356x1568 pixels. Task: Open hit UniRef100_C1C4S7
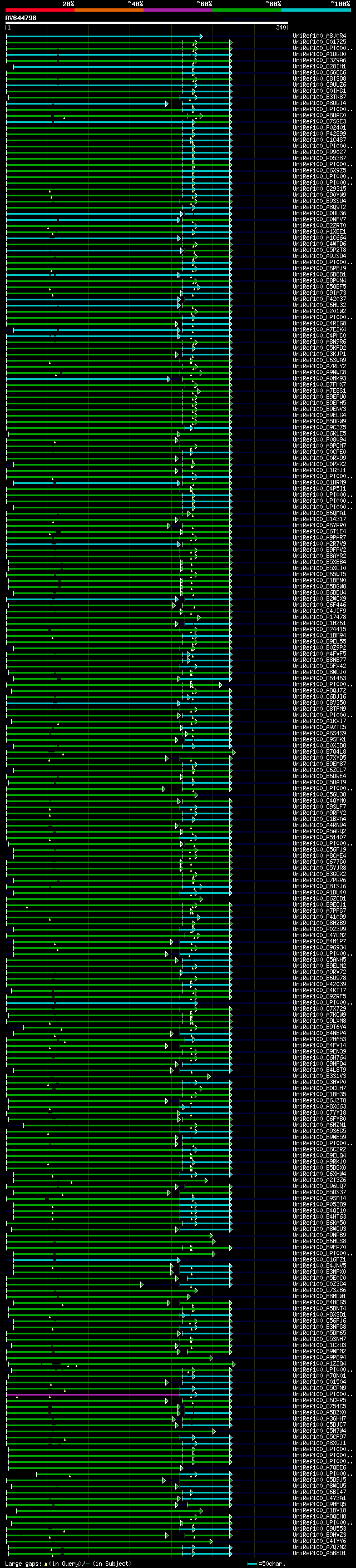click(x=319, y=140)
